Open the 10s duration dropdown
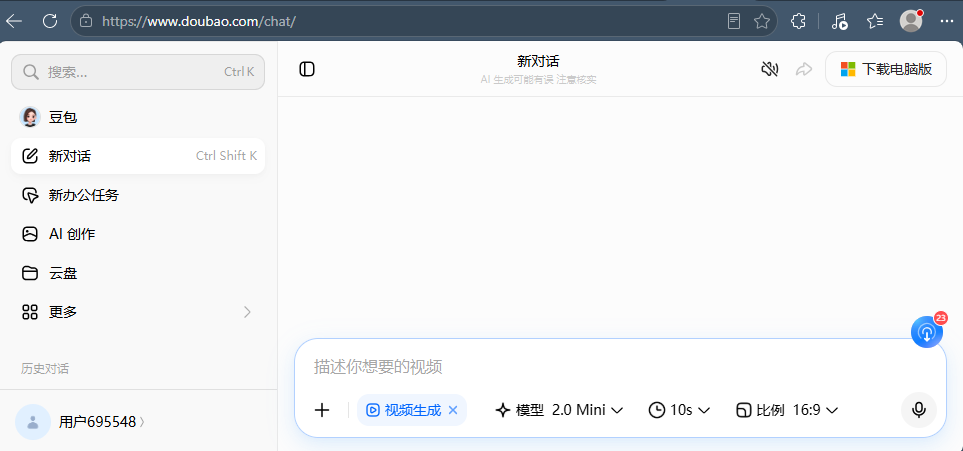 pos(680,410)
